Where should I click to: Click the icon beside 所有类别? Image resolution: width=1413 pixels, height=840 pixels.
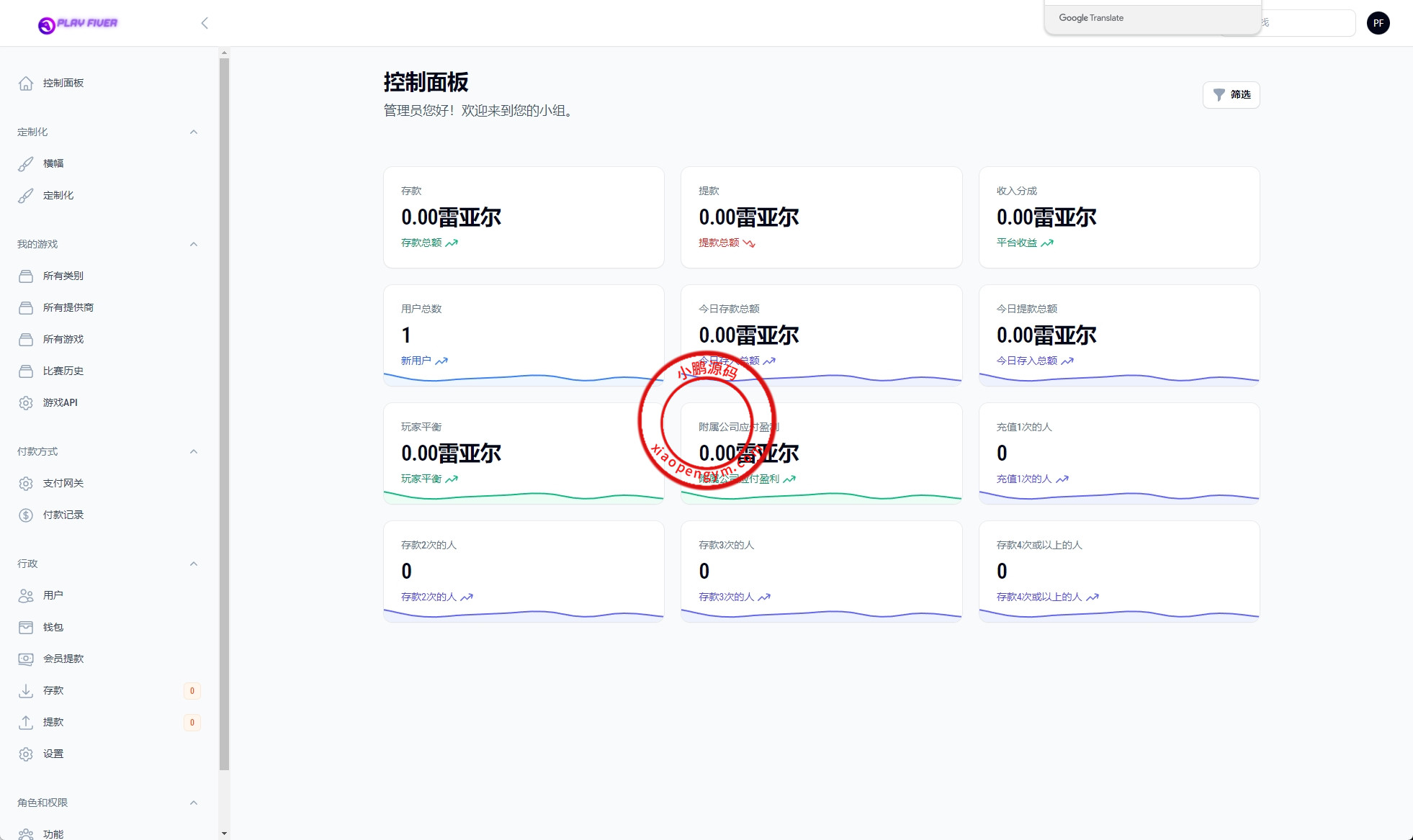26,276
